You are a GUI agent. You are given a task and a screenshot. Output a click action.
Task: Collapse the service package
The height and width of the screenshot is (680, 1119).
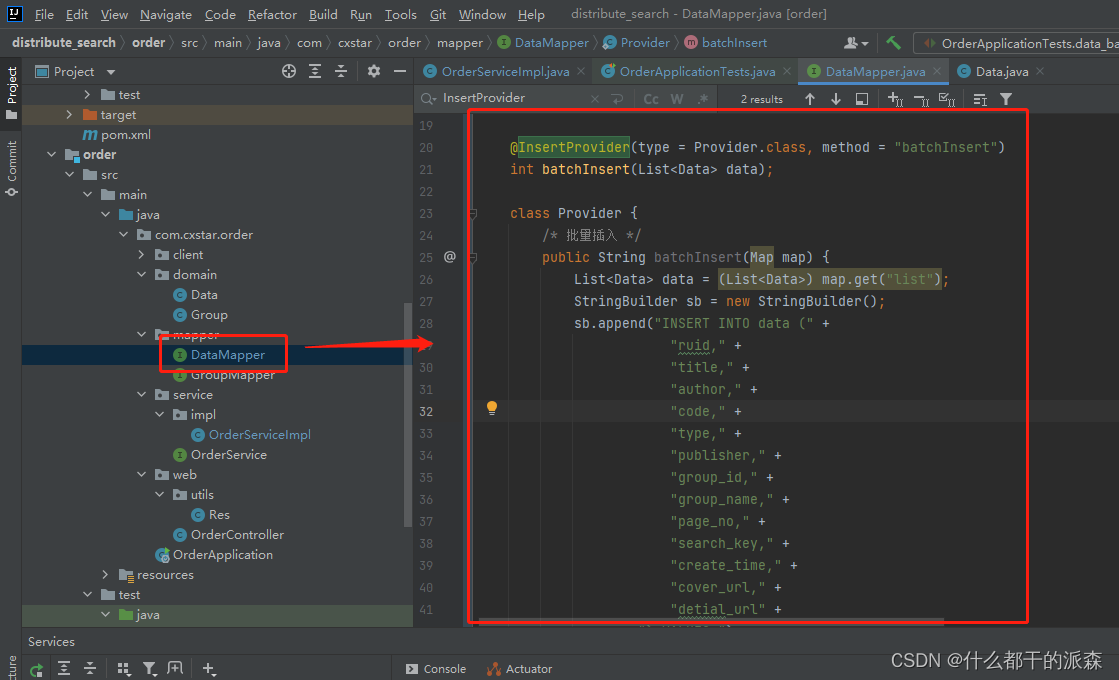(x=141, y=395)
